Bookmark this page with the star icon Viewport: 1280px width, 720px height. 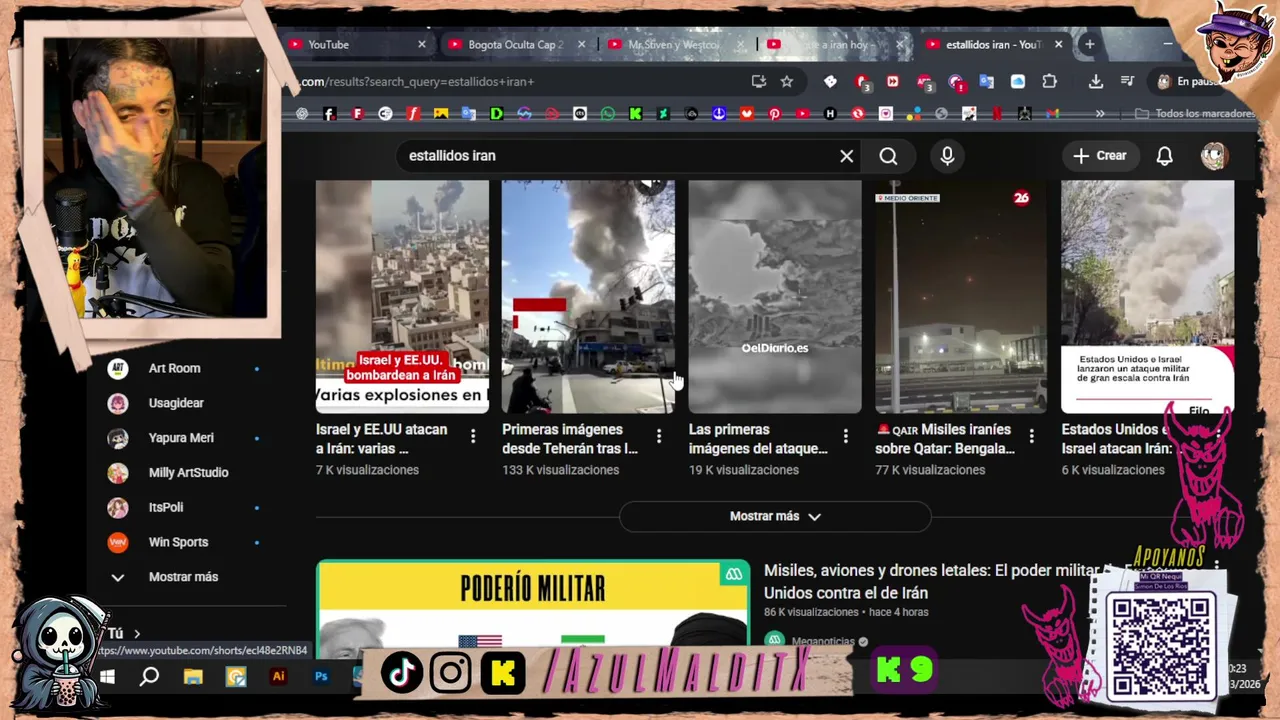tap(787, 82)
